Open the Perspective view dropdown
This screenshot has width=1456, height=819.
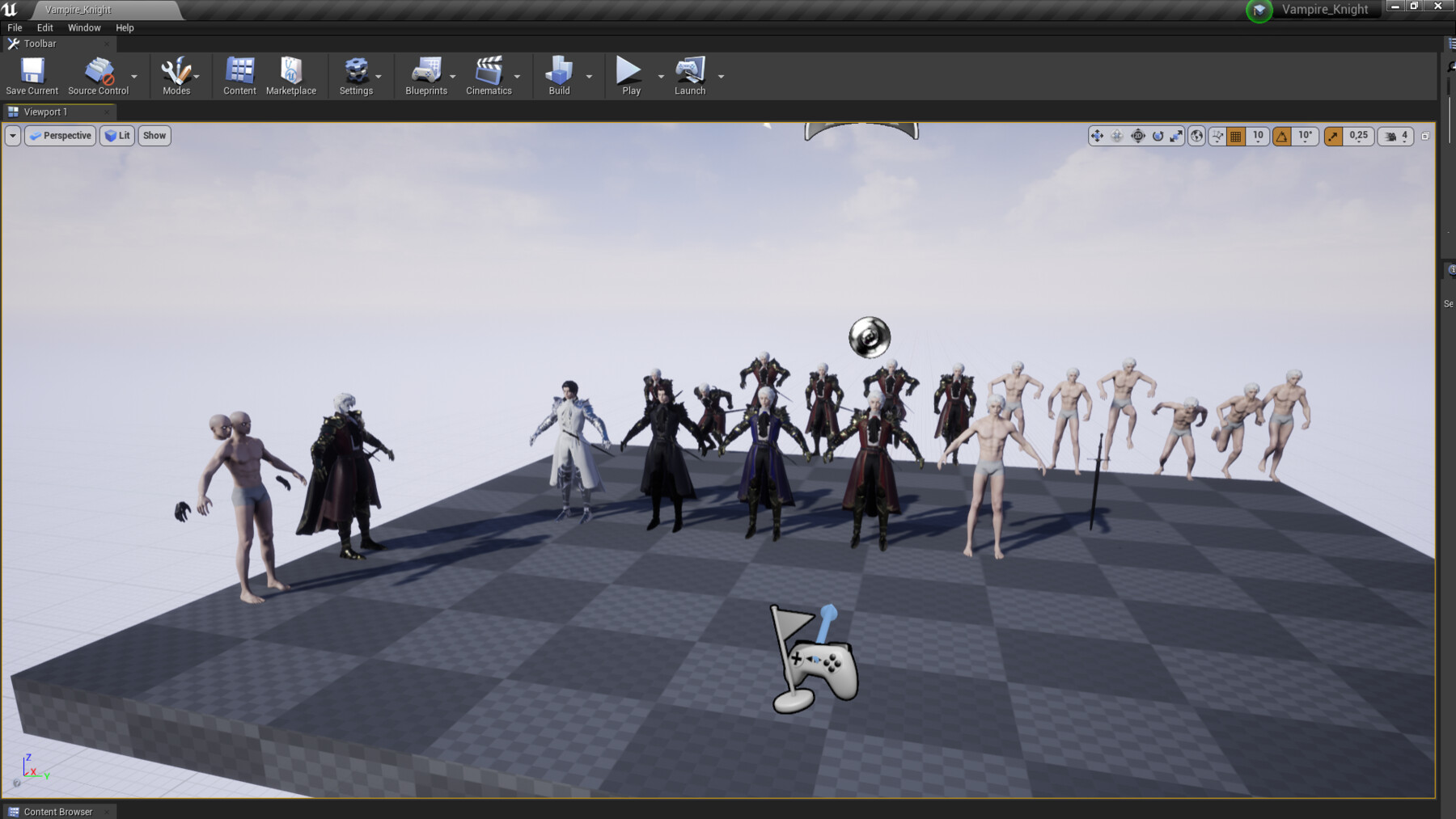point(59,135)
